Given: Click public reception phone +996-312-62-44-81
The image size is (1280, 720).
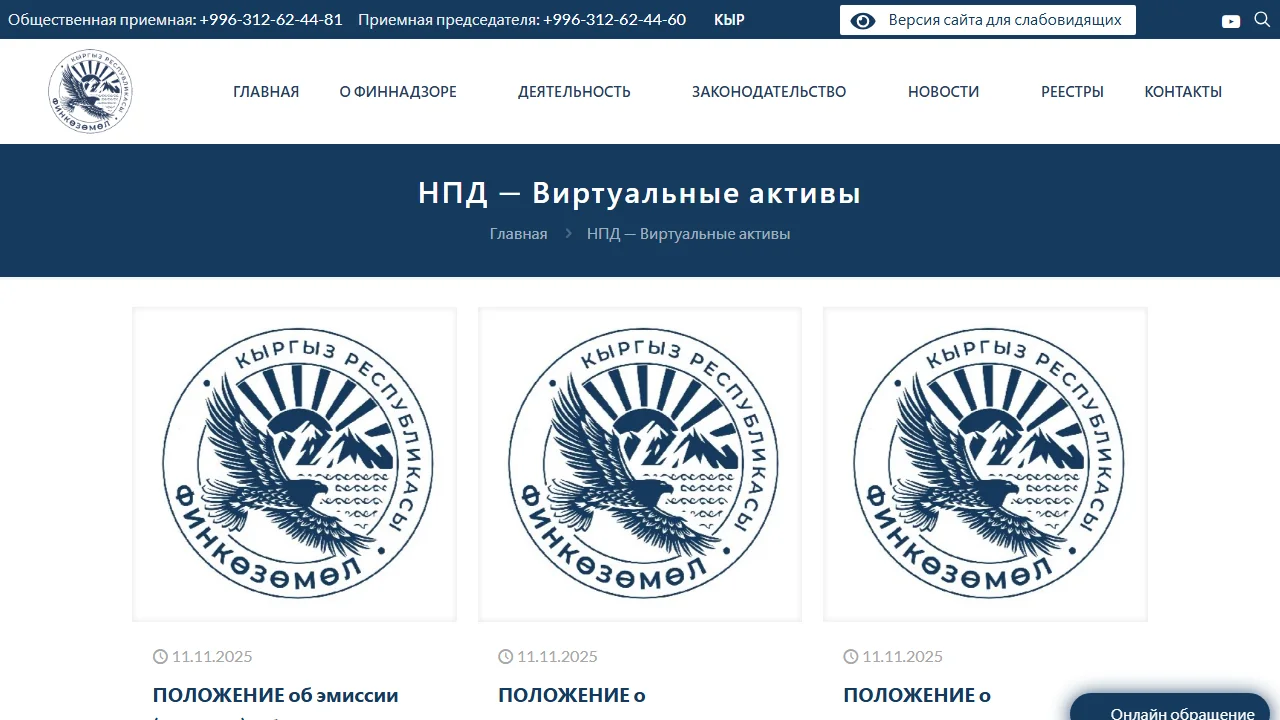Looking at the screenshot, I should pos(271,19).
